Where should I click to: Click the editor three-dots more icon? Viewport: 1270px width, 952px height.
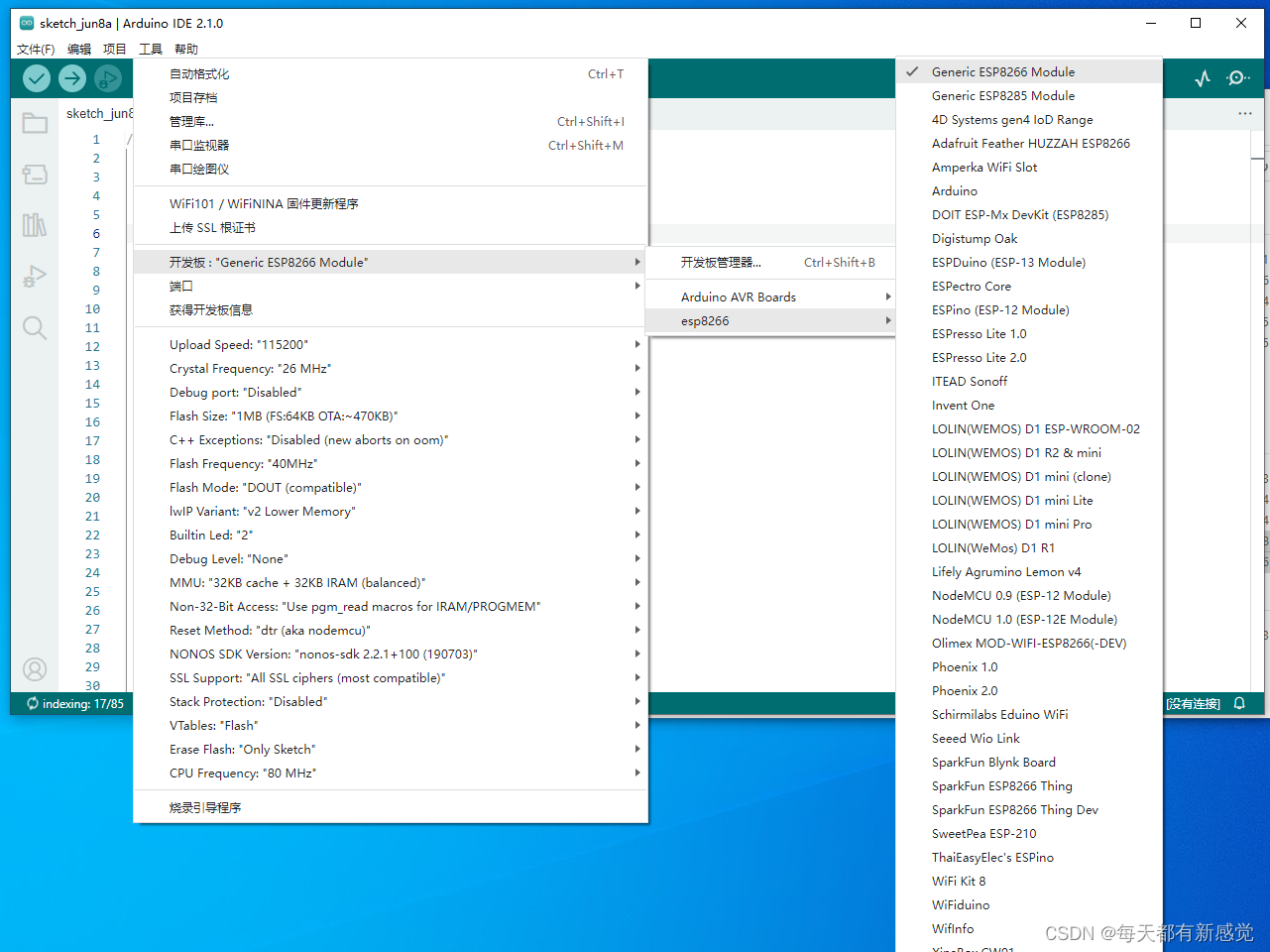pyautogui.click(x=1245, y=113)
